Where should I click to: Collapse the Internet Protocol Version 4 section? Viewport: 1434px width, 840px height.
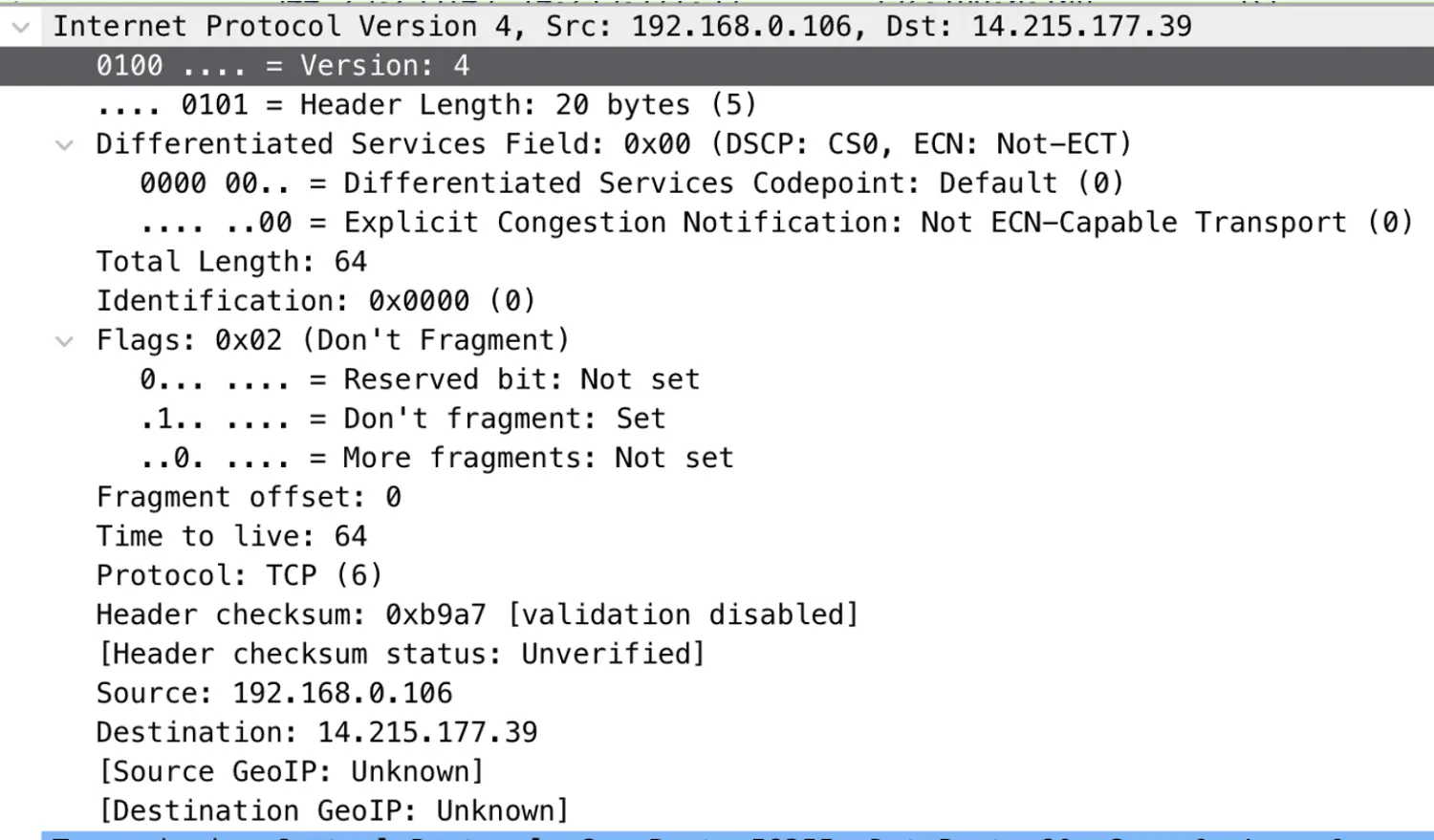point(21,27)
